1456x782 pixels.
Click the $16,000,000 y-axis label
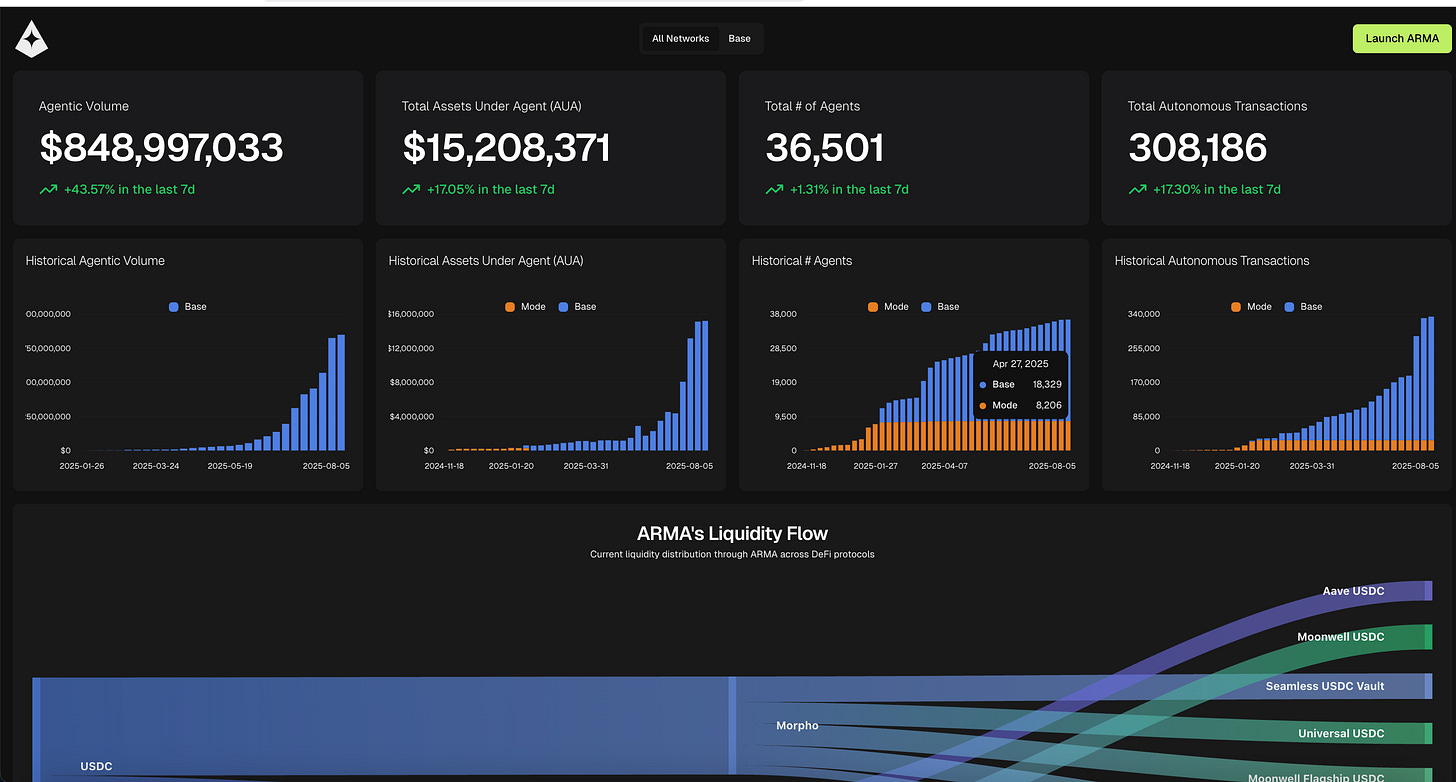pos(411,314)
